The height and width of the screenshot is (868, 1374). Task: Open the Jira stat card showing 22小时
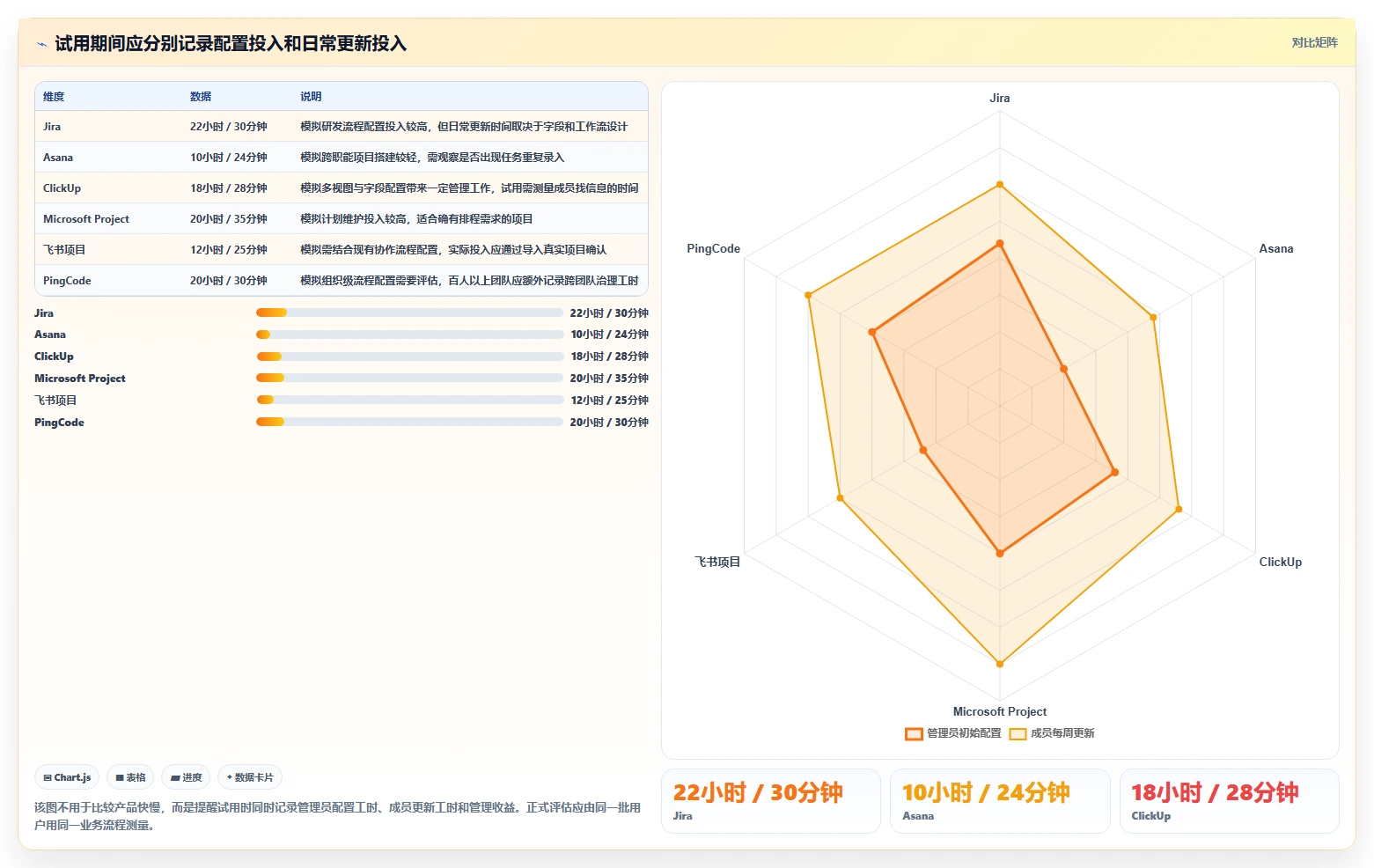(771, 801)
